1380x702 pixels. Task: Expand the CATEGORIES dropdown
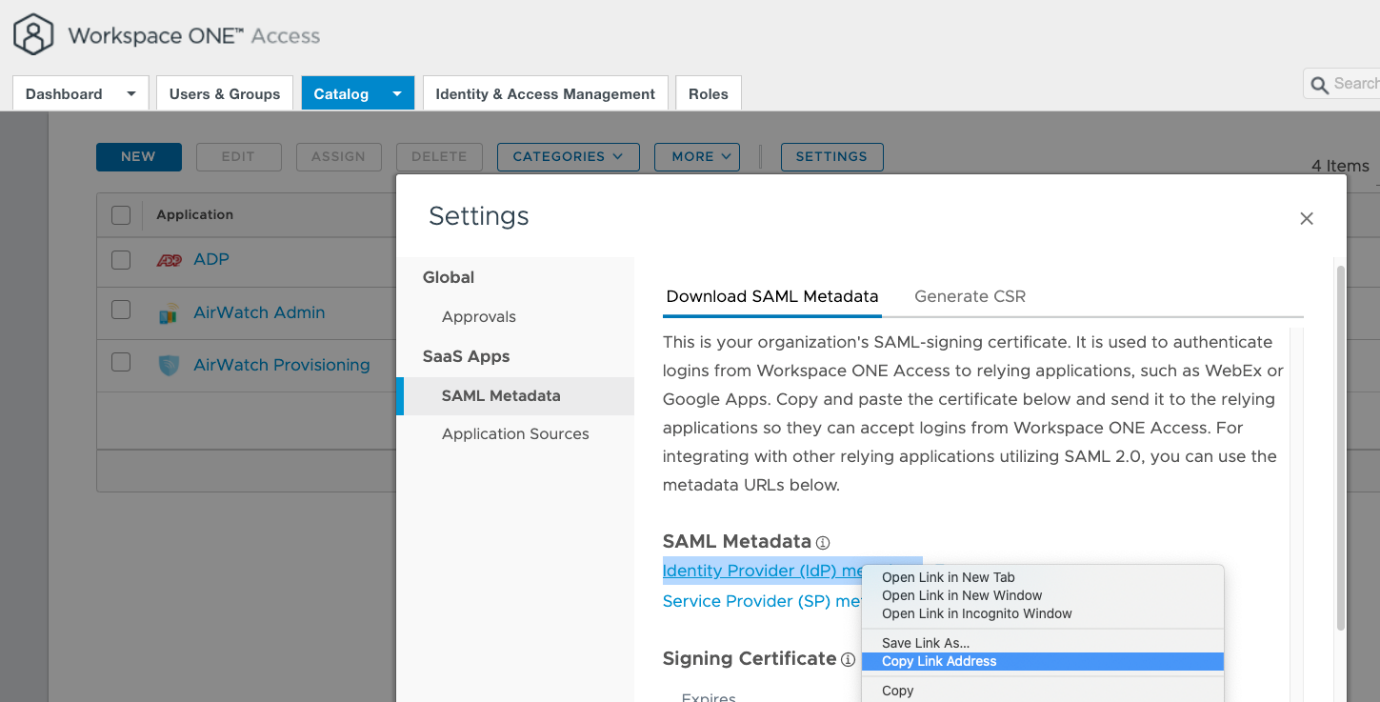[567, 157]
